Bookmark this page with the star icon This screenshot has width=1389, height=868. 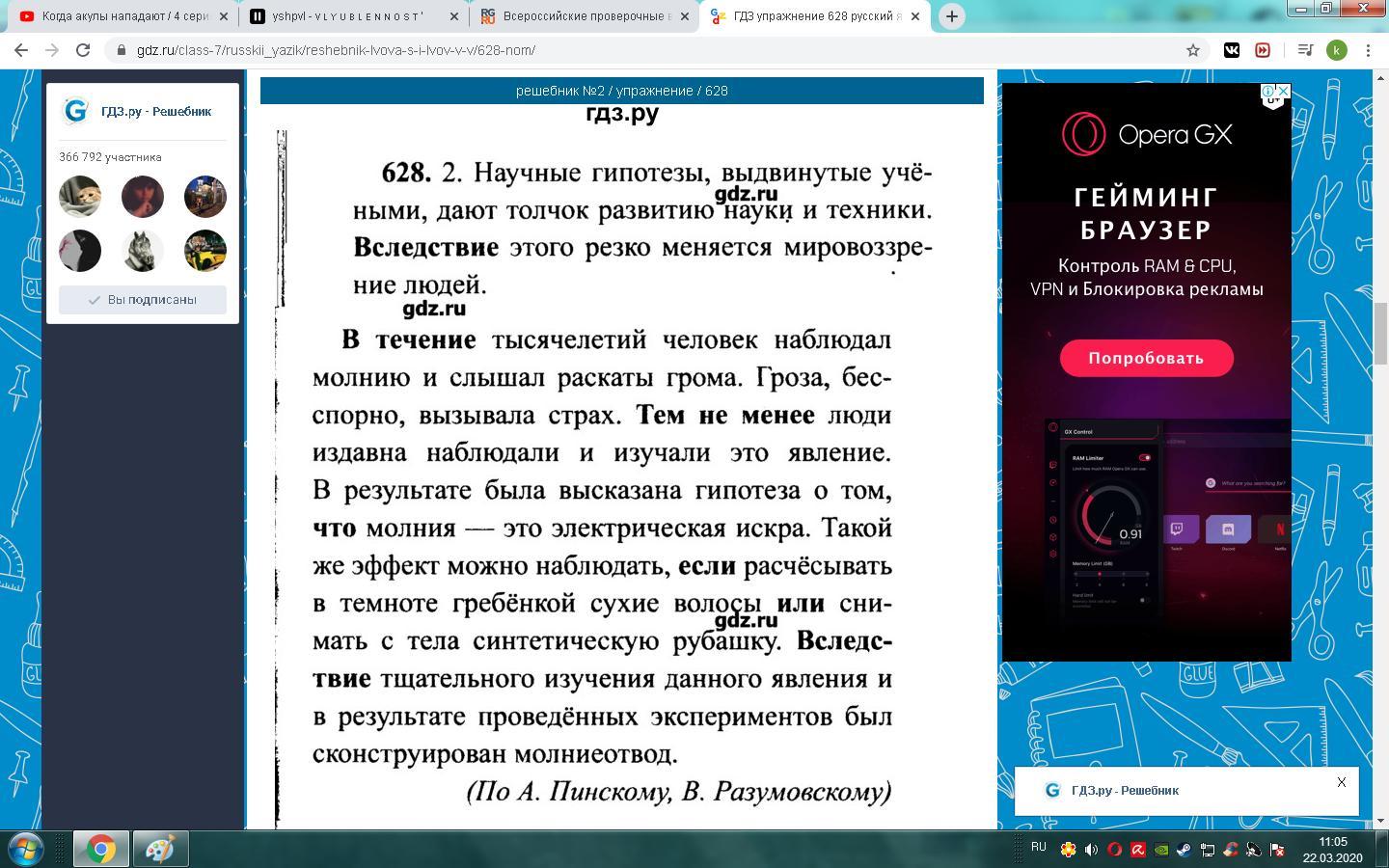pos(1193,50)
